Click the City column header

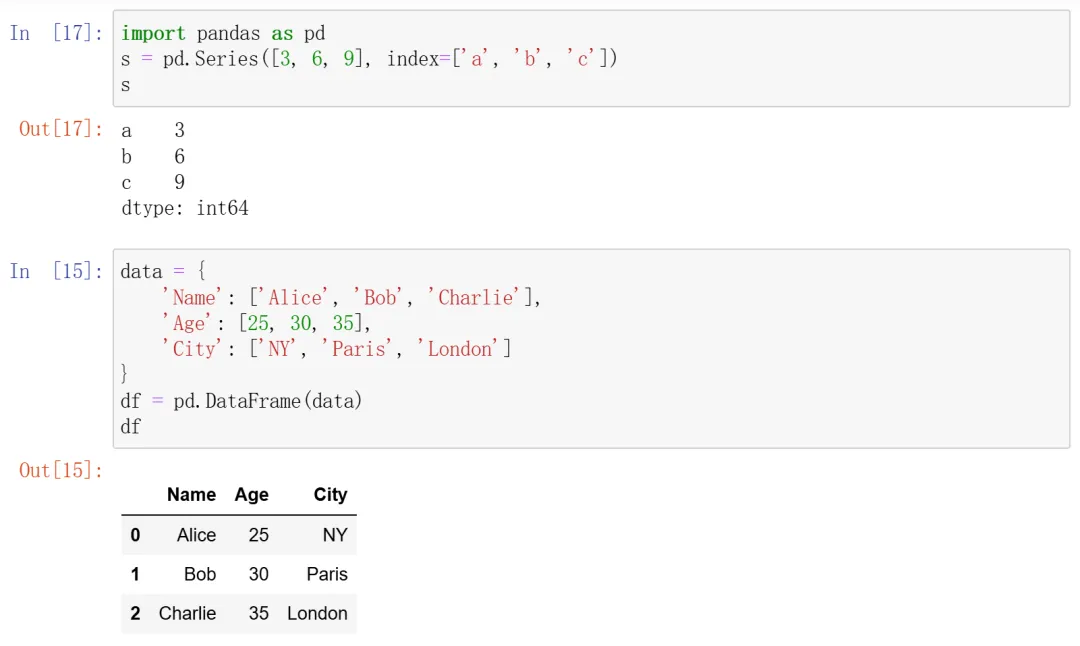point(330,495)
